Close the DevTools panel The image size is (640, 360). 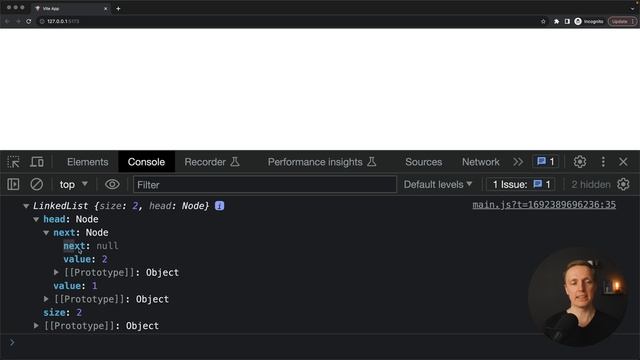pyautogui.click(x=623, y=162)
